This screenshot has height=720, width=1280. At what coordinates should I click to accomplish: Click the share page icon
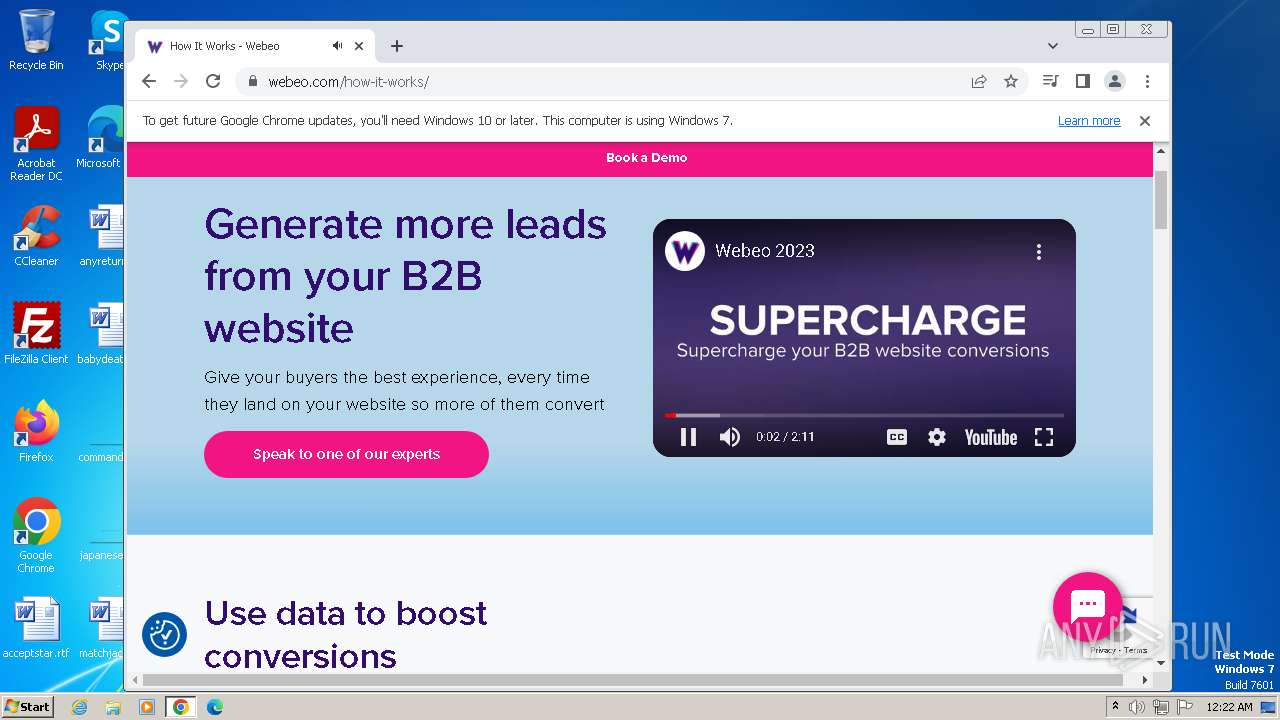point(979,82)
